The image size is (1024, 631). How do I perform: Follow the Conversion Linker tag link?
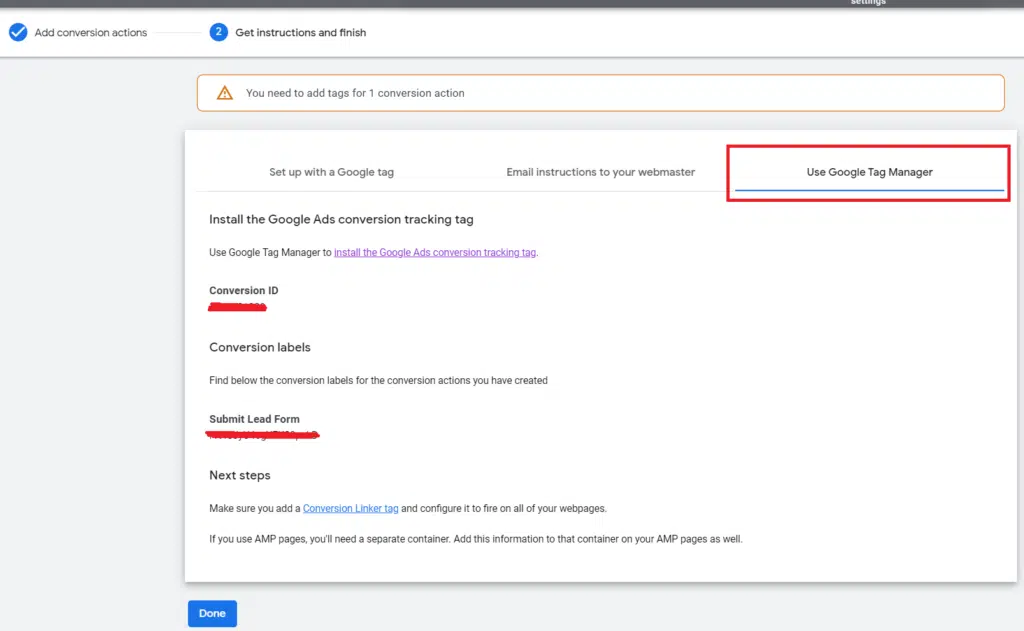(350, 509)
